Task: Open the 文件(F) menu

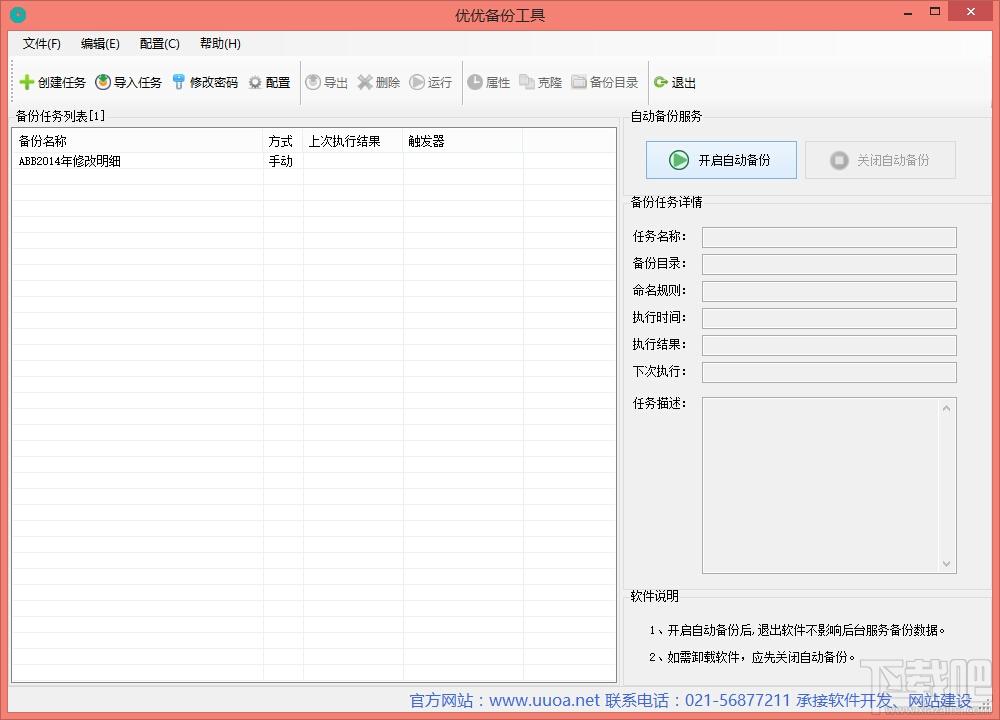Action: [41, 43]
